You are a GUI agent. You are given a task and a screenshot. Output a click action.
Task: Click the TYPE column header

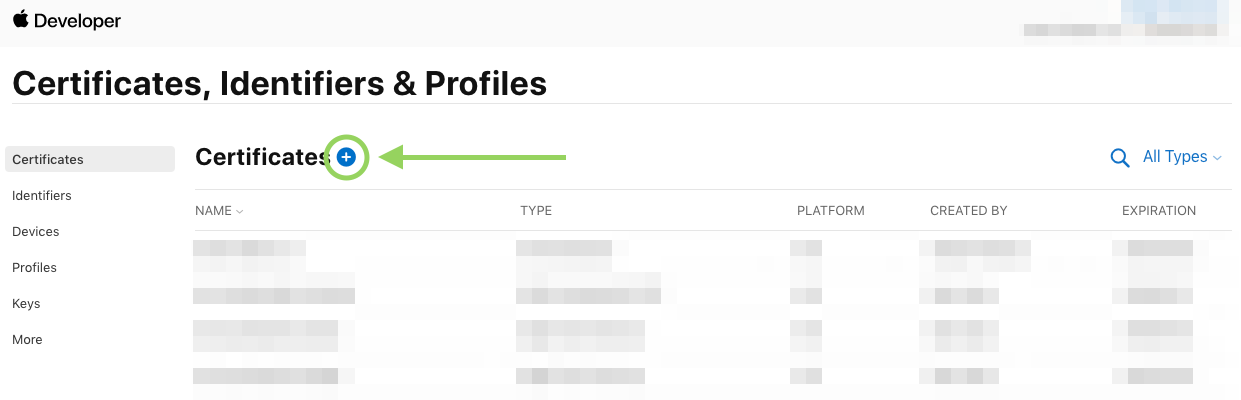(x=536, y=211)
